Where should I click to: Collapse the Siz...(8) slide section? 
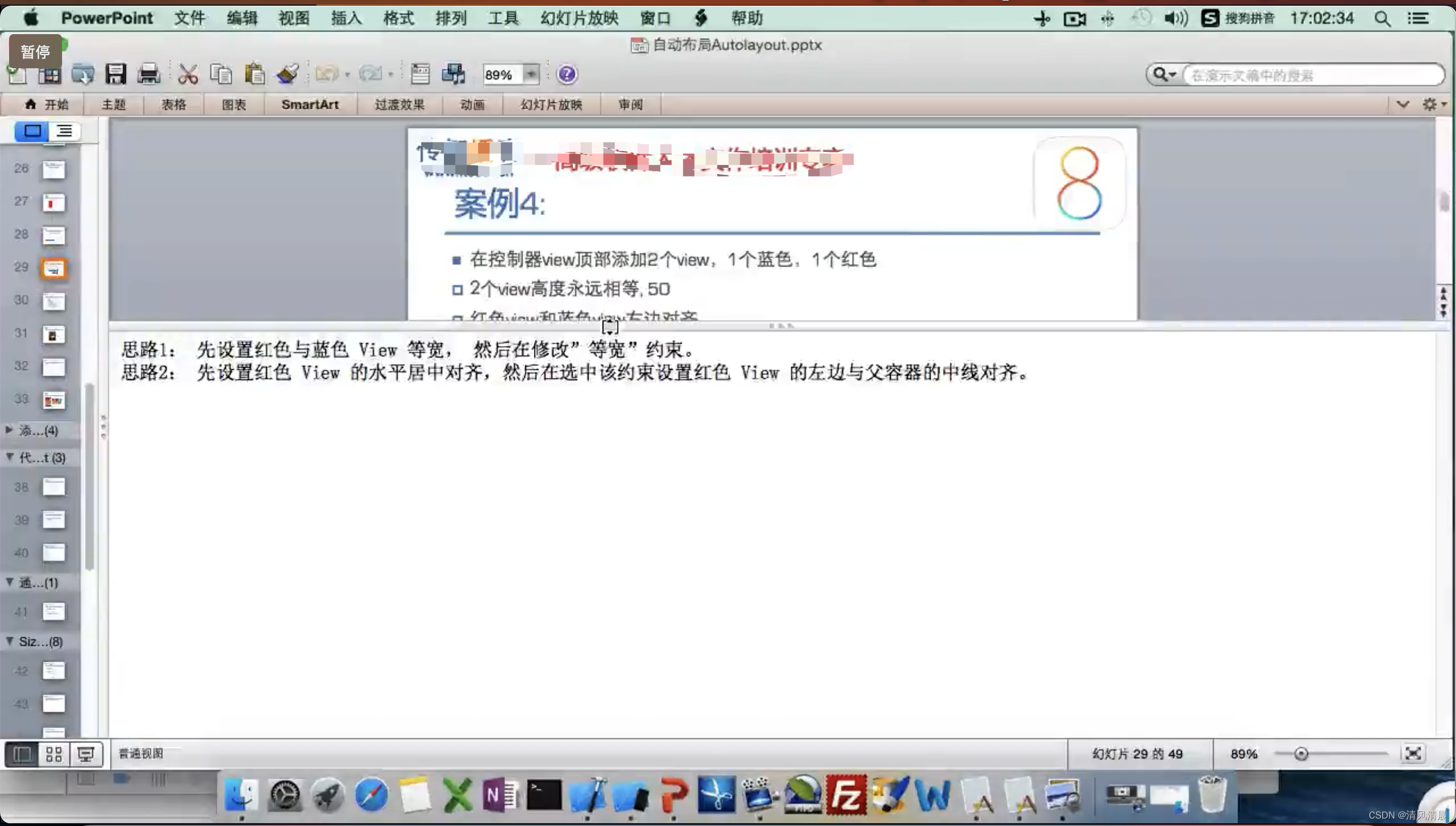click(x=9, y=641)
